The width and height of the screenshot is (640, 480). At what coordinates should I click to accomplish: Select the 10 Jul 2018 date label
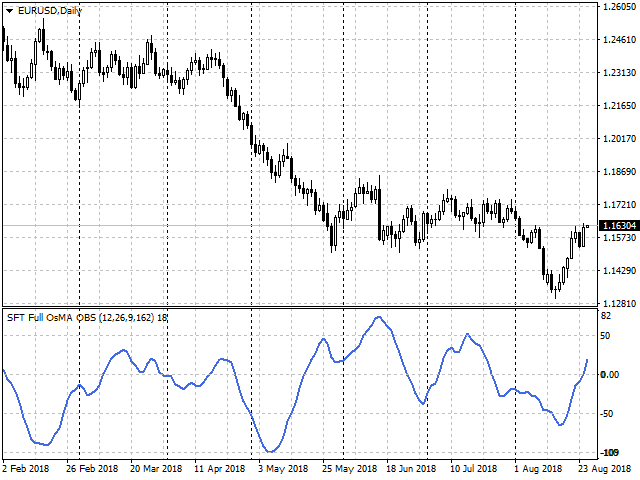[476, 467]
